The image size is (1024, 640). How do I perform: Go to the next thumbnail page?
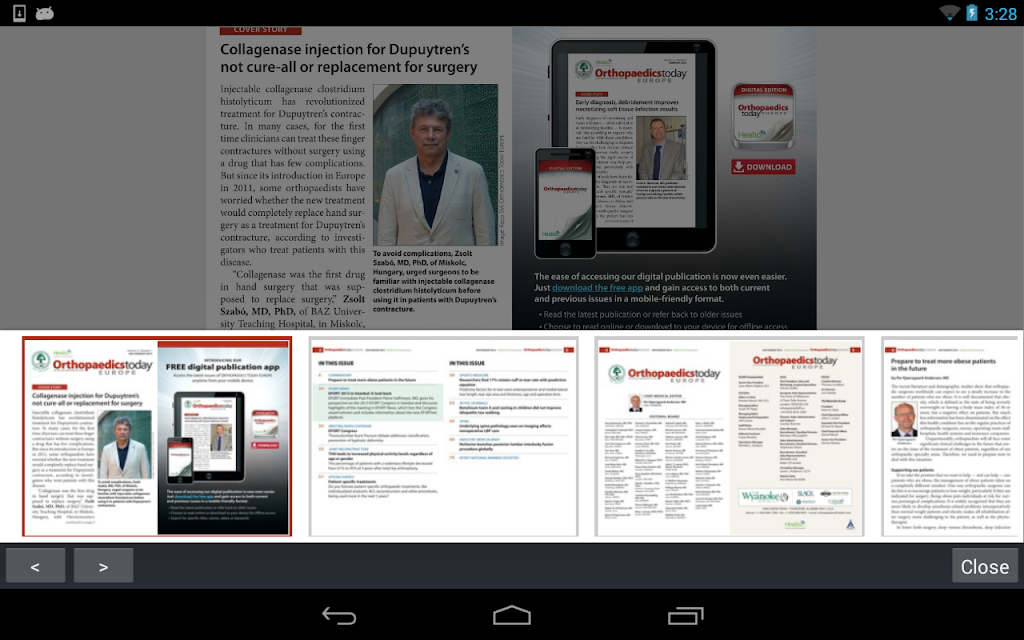click(103, 566)
